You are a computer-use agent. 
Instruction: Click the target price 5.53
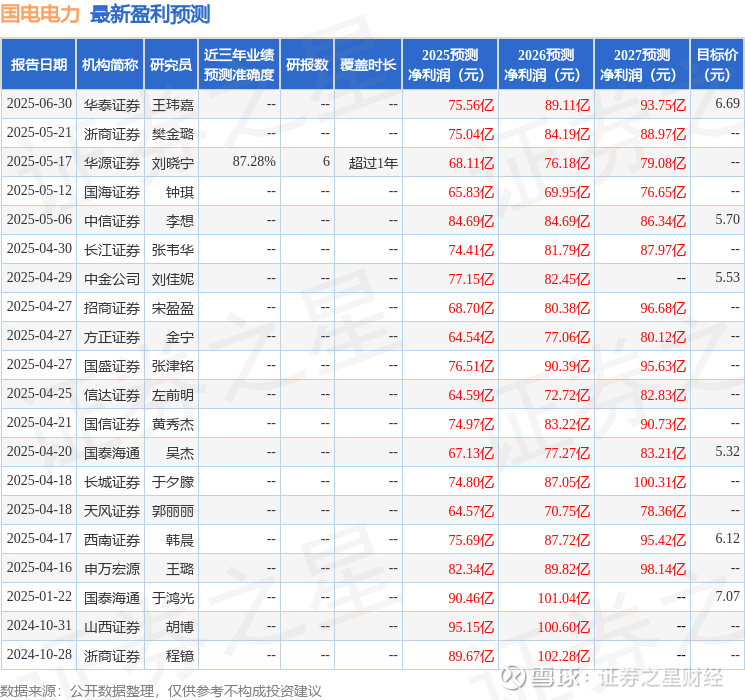pyautogui.click(x=727, y=277)
